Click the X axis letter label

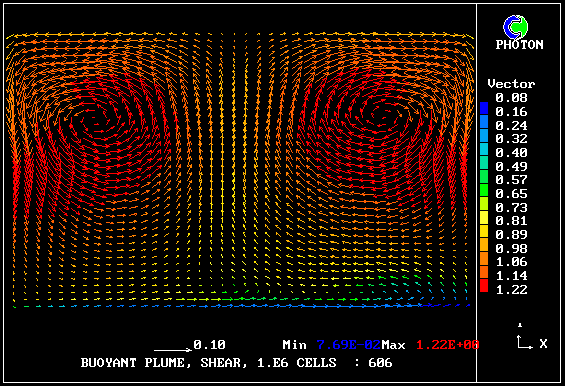(543, 343)
